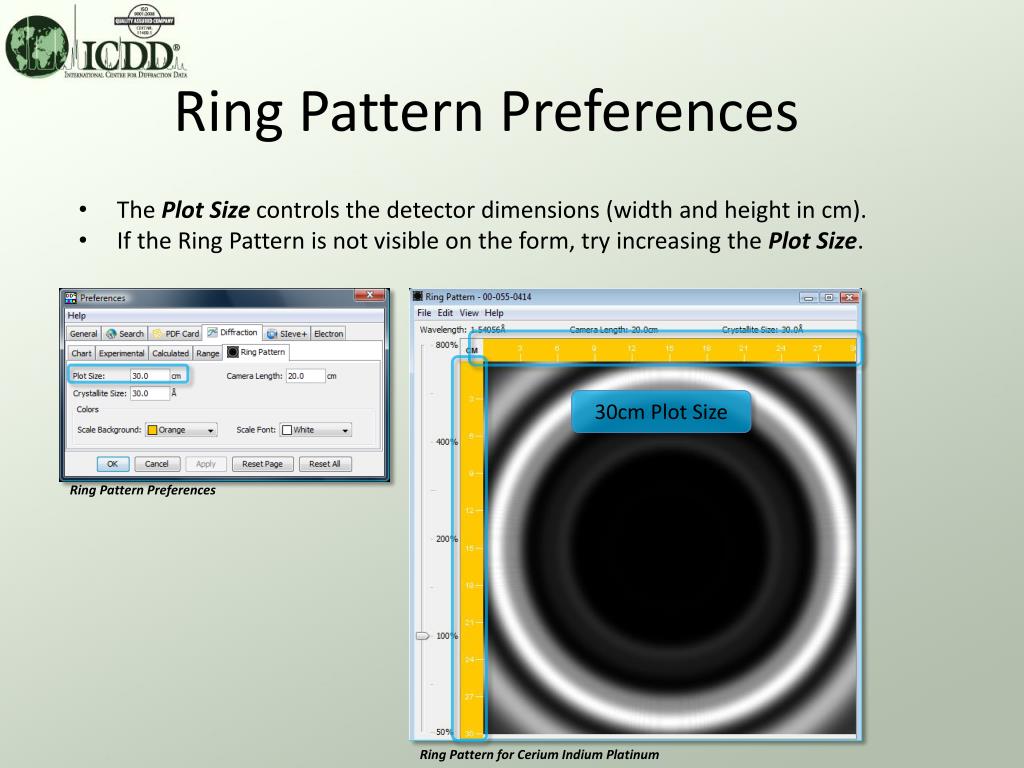
Task: Click the "400%" zoom label
Action: point(447,442)
